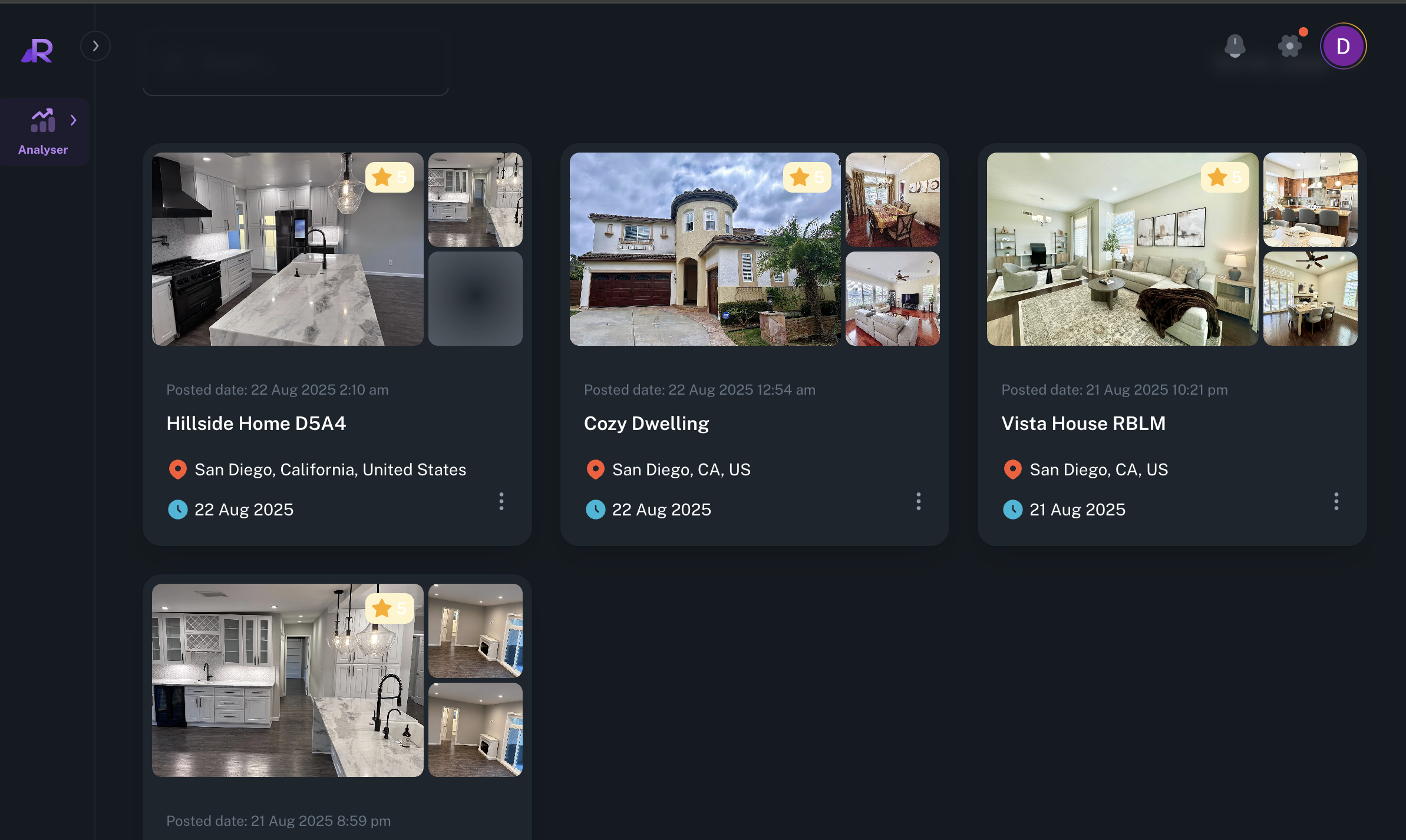Click the location pin on Vista House card
Viewport: 1406px width, 840px height.
pos(1013,469)
